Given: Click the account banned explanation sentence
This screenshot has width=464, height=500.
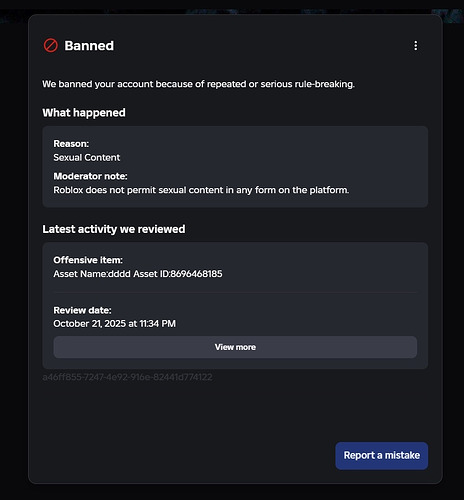Looking at the screenshot, I should 198,84.
